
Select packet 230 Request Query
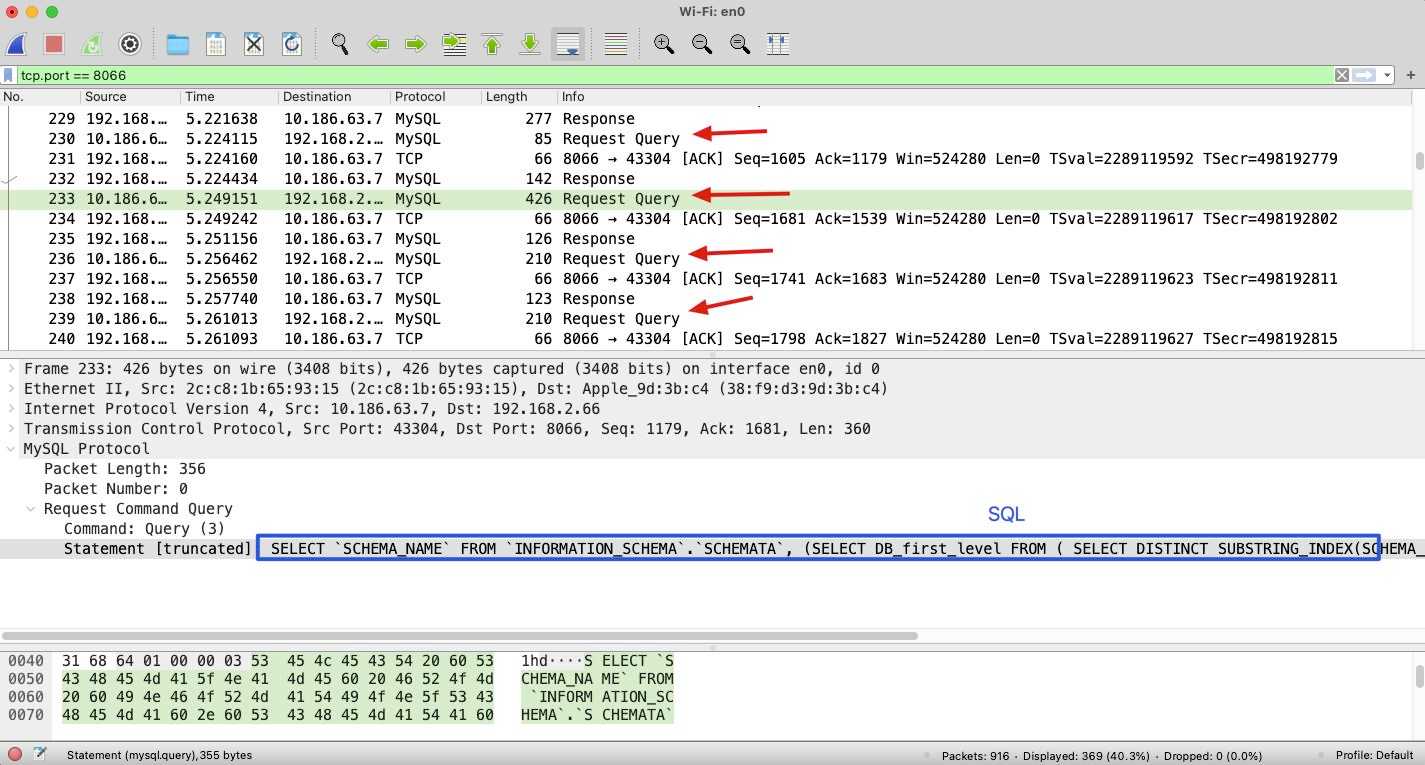point(706,139)
